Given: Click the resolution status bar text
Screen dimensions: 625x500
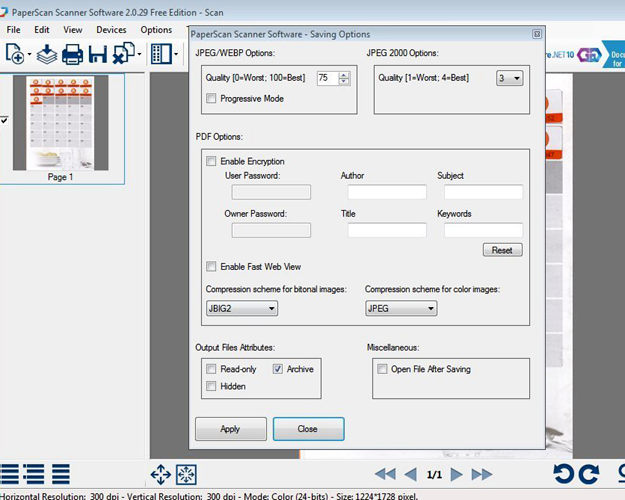Looking at the screenshot, I should [209, 496].
